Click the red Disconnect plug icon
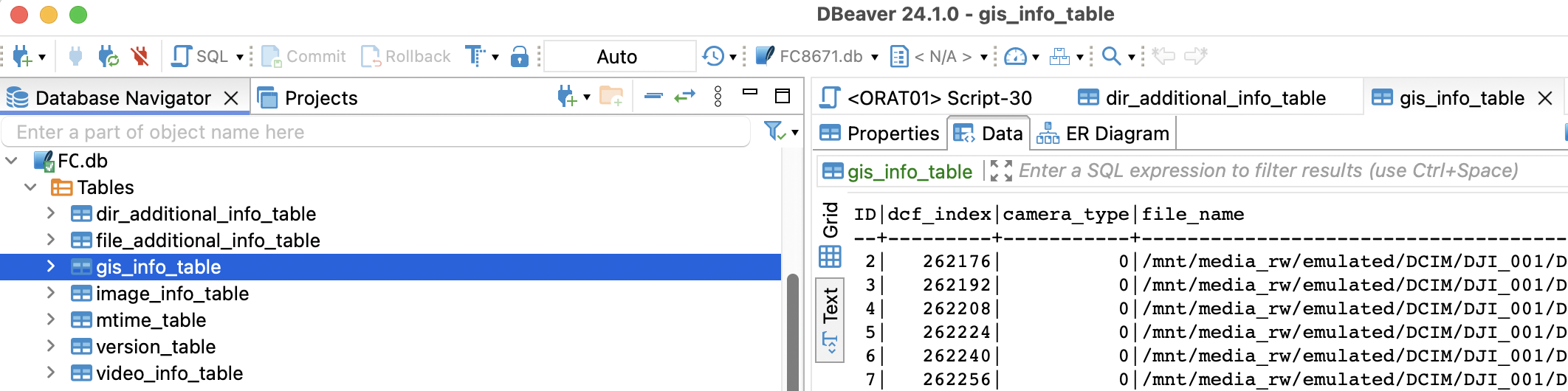This screenshot has width=1568, height=391. pos(140,56)
